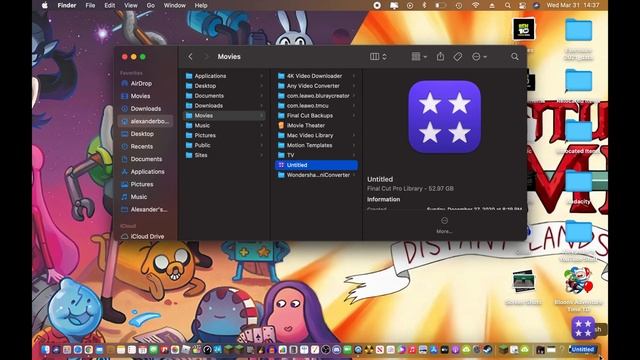Screen dimensions: 640x360
Task: Click the Edit Tags icon
Action: click(458, 57)
